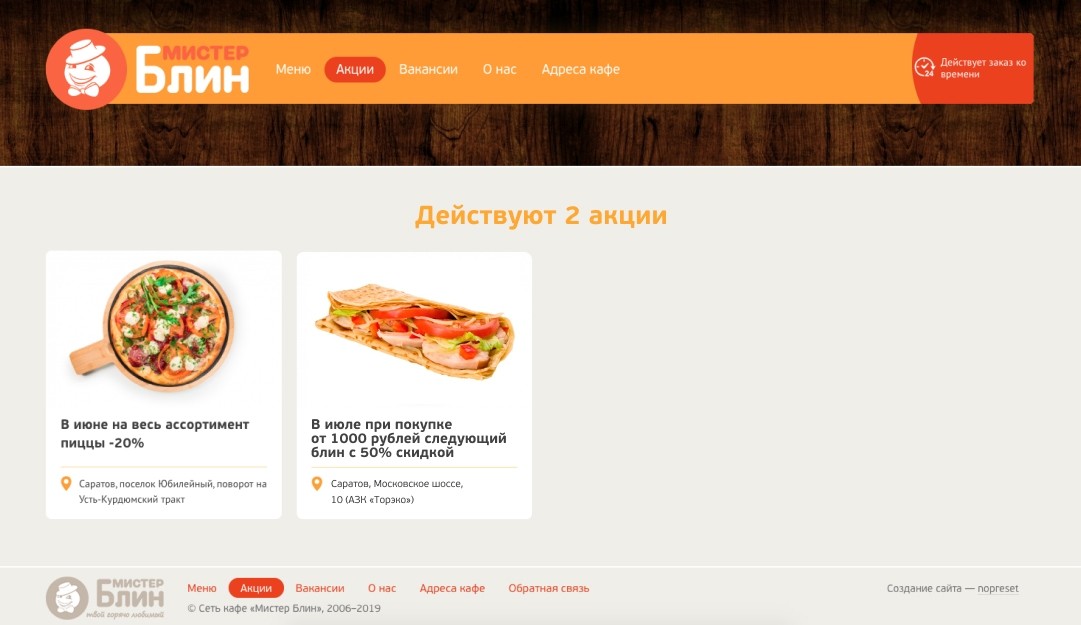Open Вакансии in the top navigation
1081x625 pixels.
point(428,70)
